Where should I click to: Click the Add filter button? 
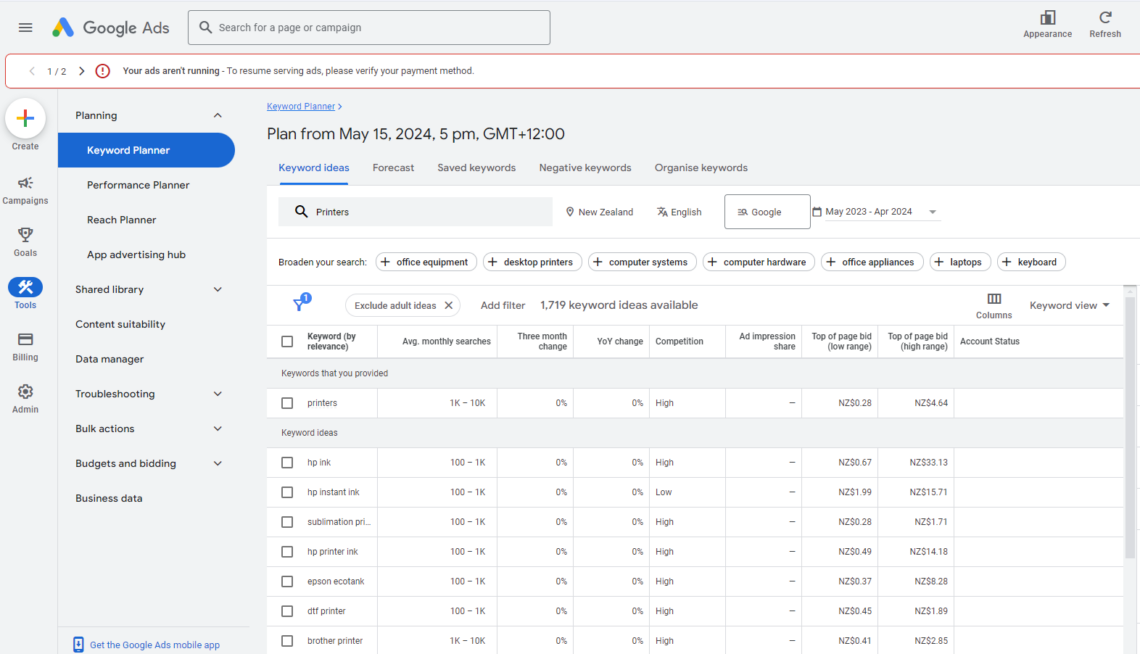coord(503,304)
